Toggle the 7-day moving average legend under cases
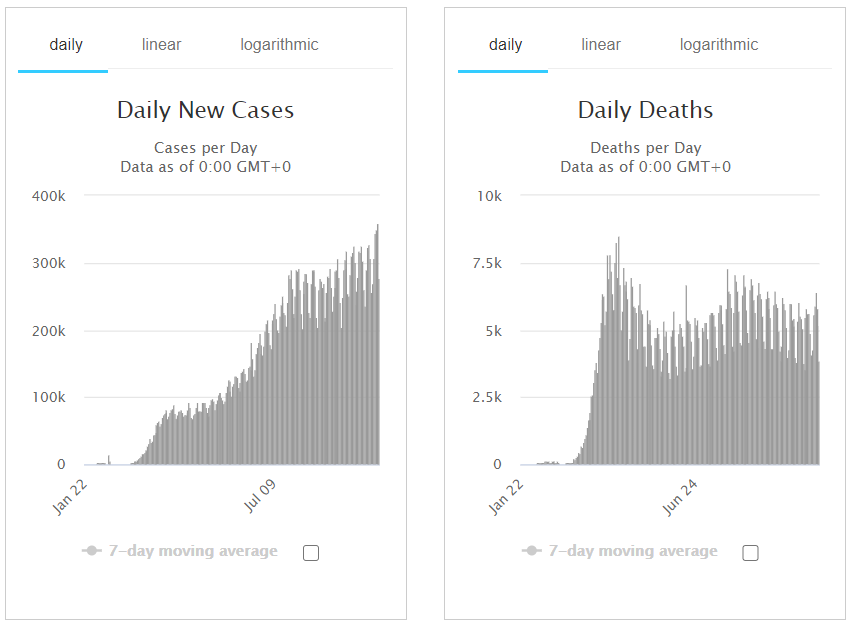The height and width of the screenshot is (628, 851). pyautogui.click(x=194, y=551)
